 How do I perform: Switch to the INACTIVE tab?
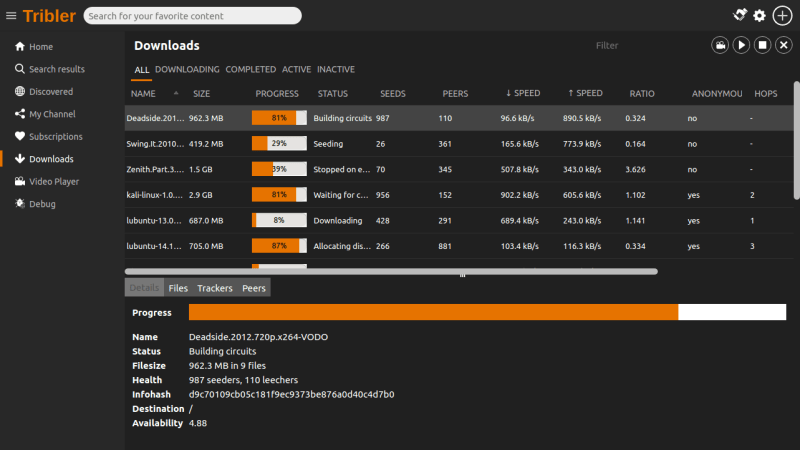click(336, 69)
